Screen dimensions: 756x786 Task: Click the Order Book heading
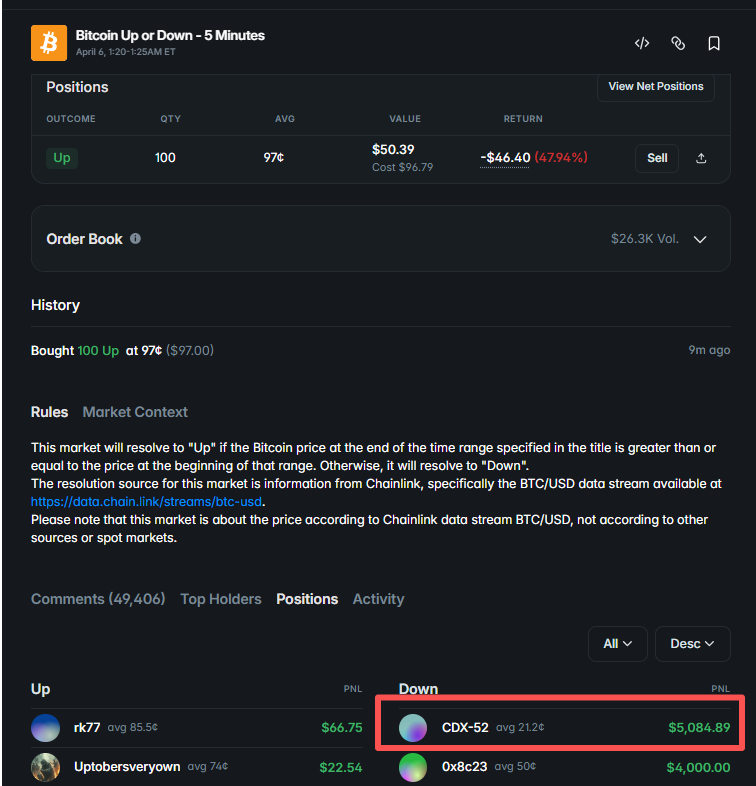[84, 239]
